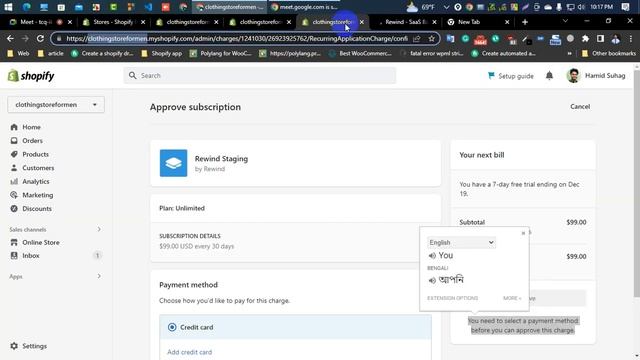Click the page vertical scrollbar

point(637,184)
